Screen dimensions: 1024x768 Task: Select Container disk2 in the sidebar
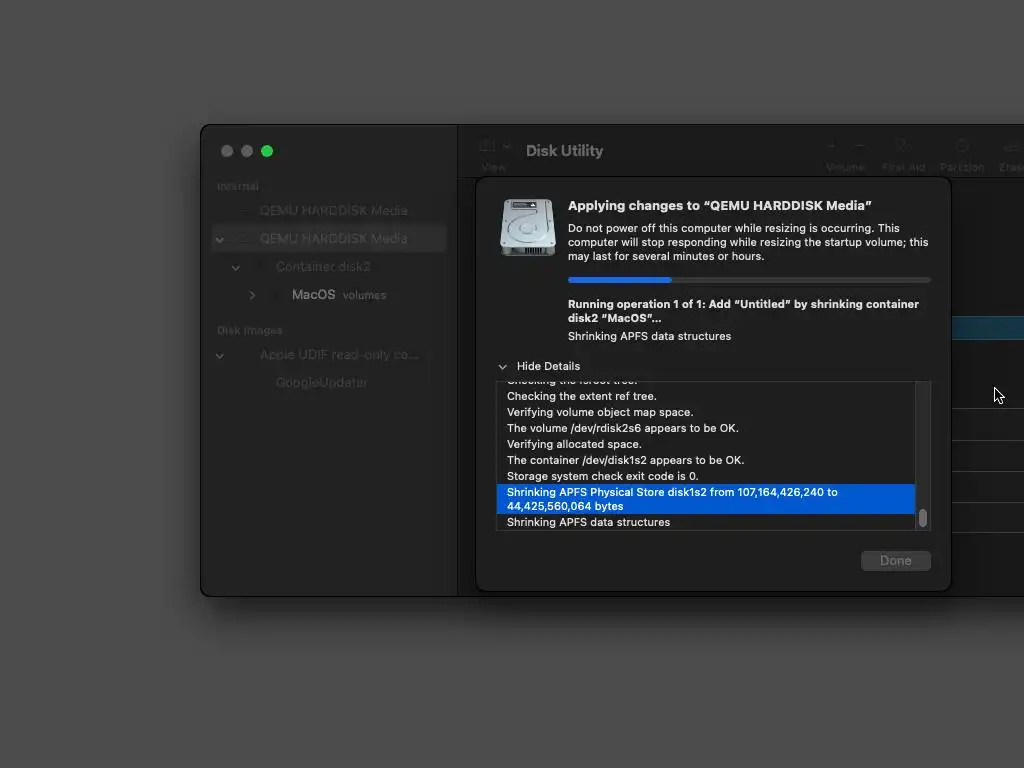coord(328,266)
